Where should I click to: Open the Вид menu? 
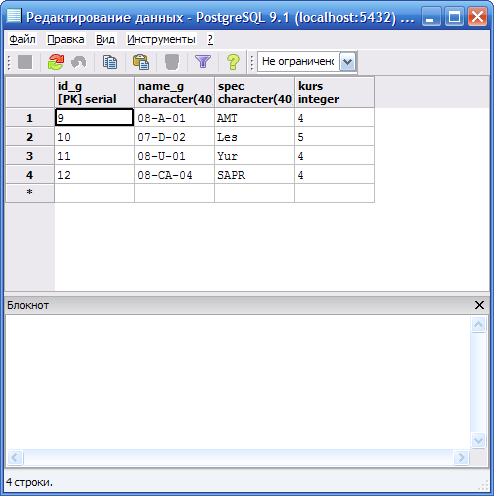[105, 39]
